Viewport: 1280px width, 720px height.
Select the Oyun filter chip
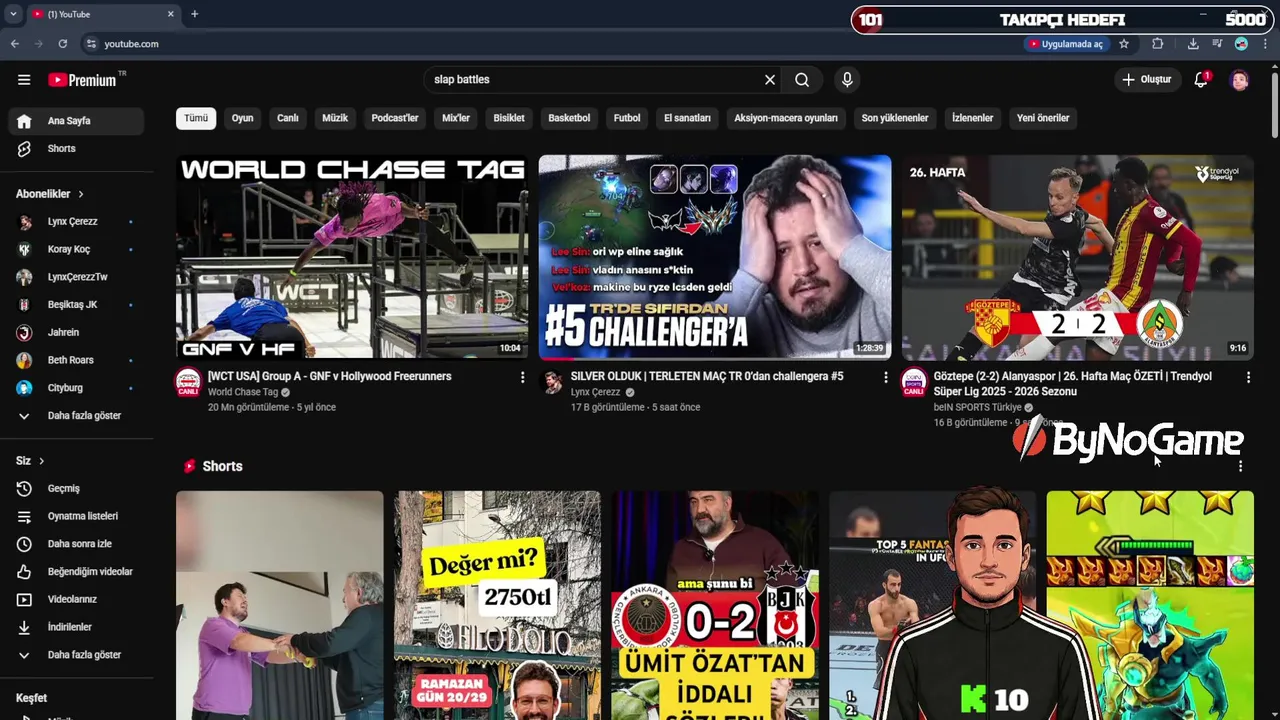[x=243, y=118]
